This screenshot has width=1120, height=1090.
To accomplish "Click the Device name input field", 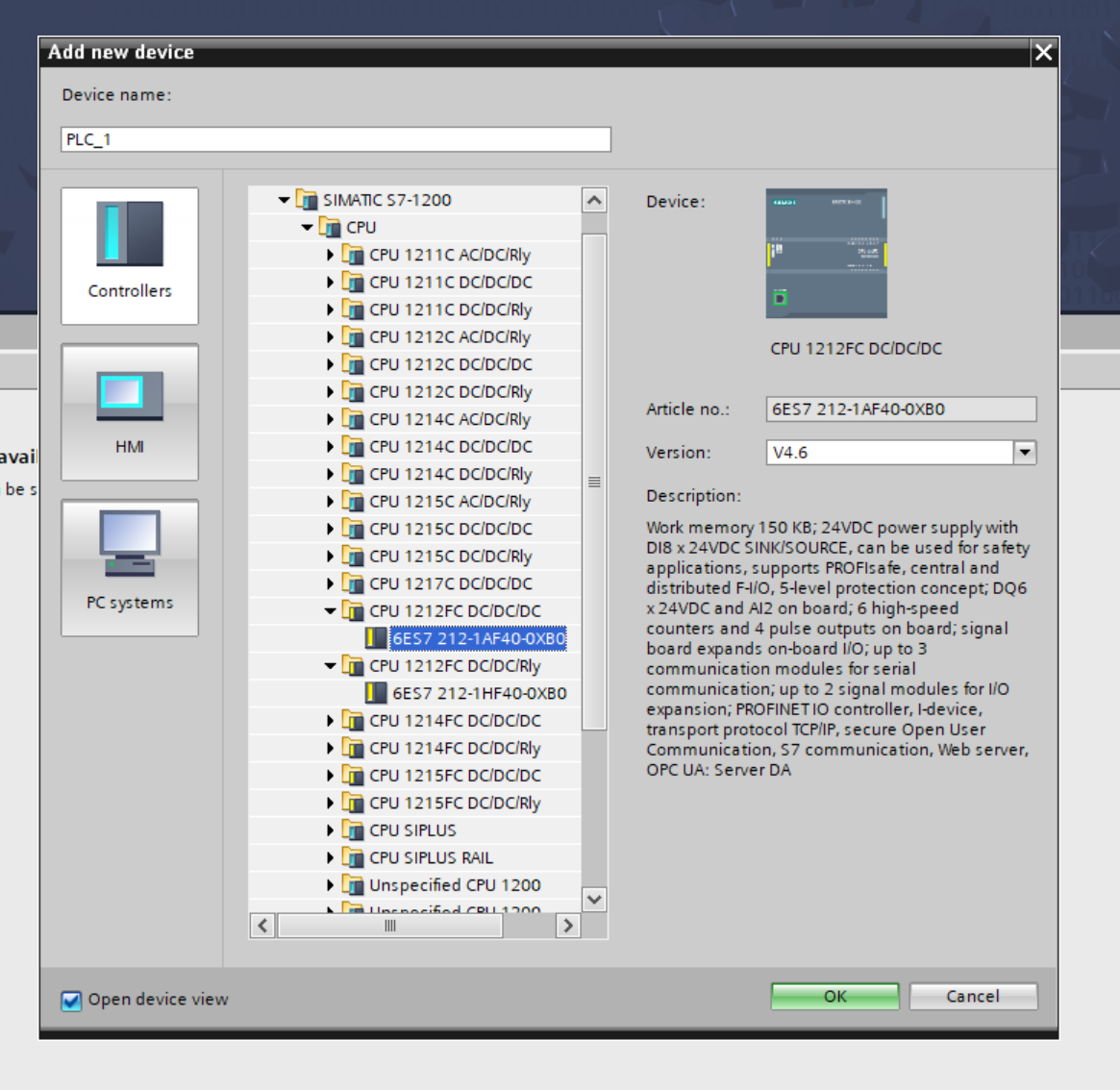I will click(x=336, y=139).
